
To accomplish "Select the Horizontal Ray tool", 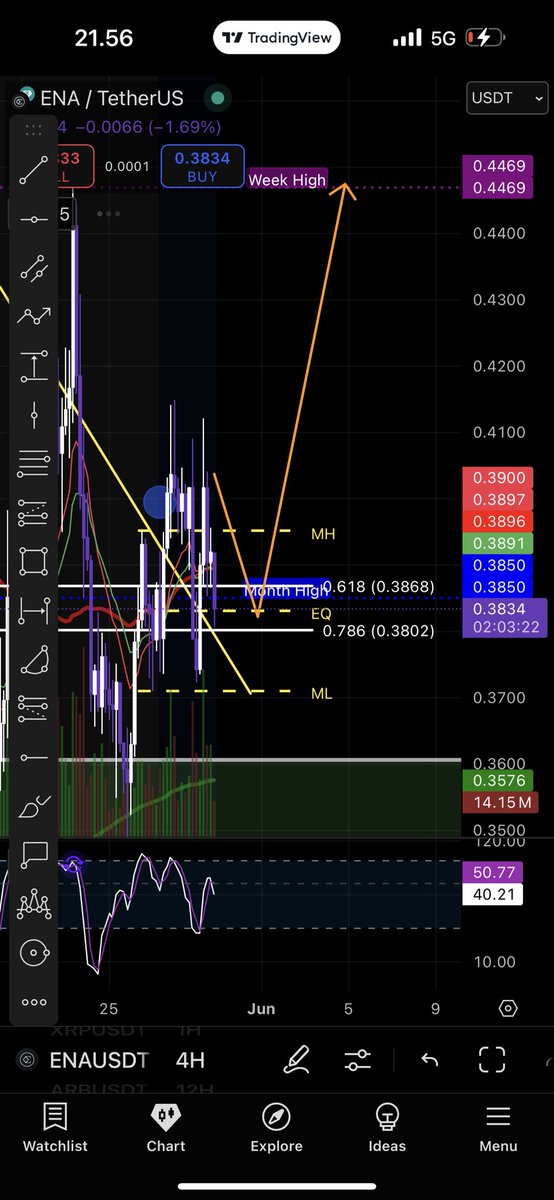I will [34, 757].
